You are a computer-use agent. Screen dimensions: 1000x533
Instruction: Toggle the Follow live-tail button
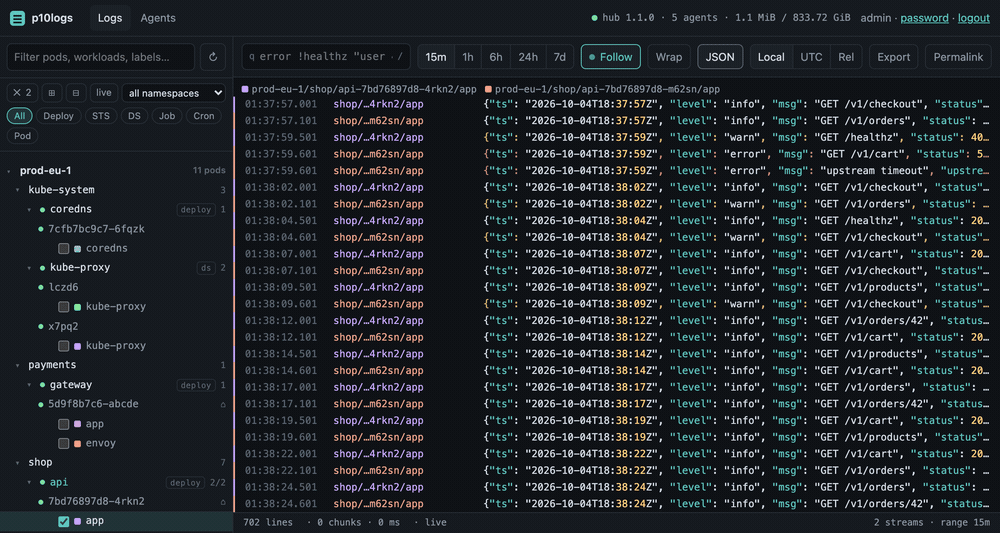point(611,57)
